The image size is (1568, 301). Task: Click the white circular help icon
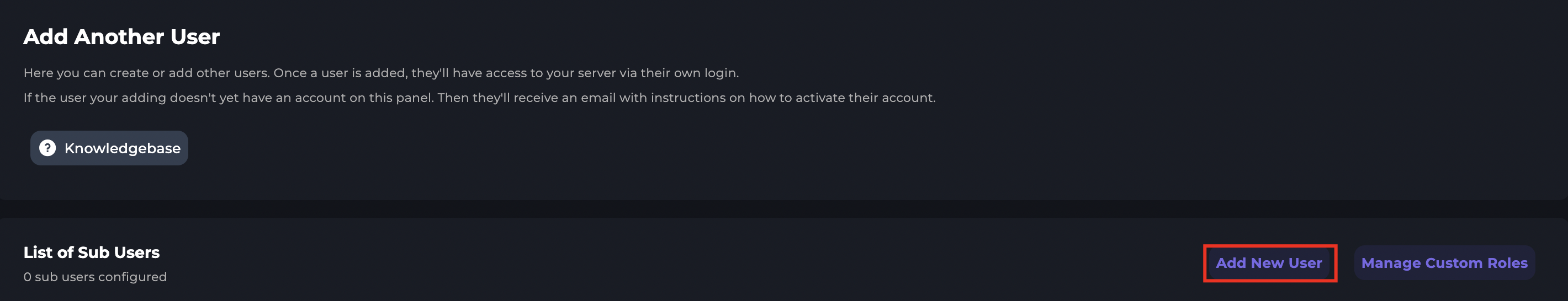pyautogui.click(x=47, y=148)
